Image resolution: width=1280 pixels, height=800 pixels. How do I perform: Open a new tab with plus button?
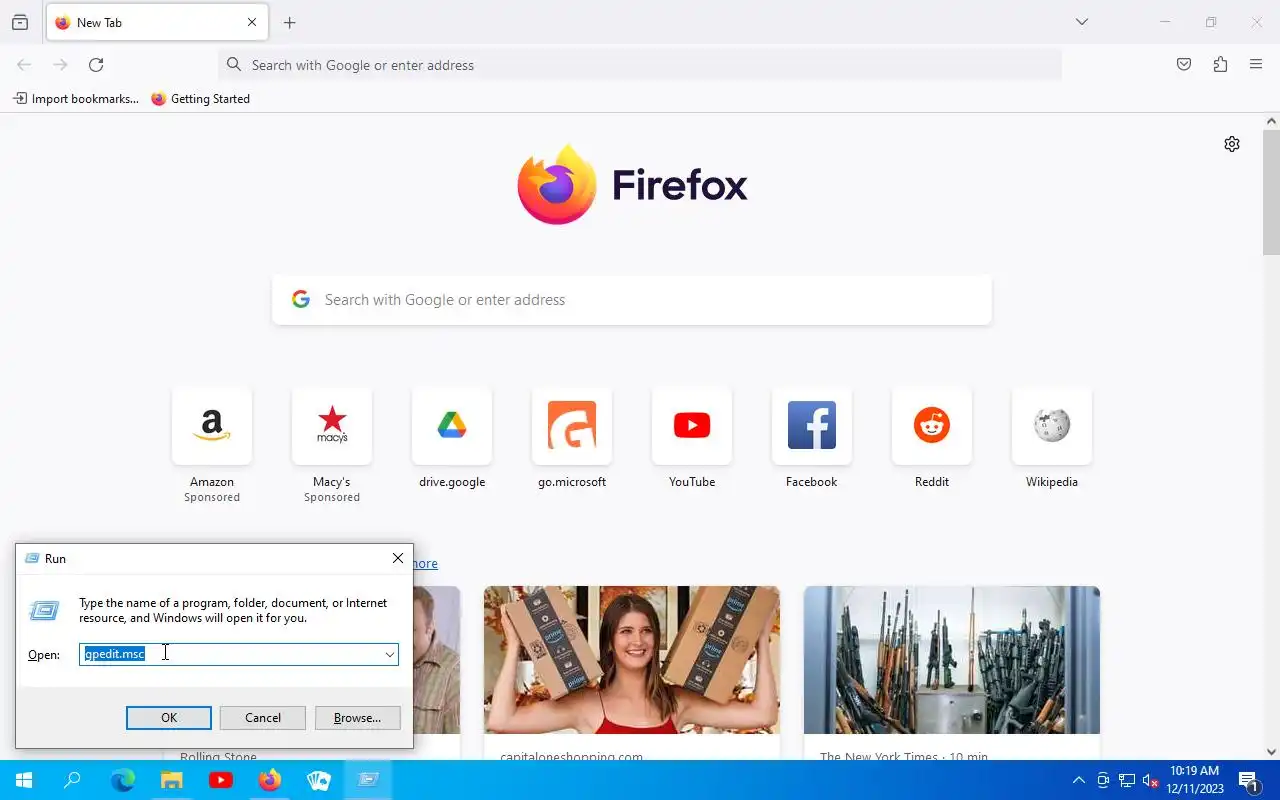click(x=289, y=22)
